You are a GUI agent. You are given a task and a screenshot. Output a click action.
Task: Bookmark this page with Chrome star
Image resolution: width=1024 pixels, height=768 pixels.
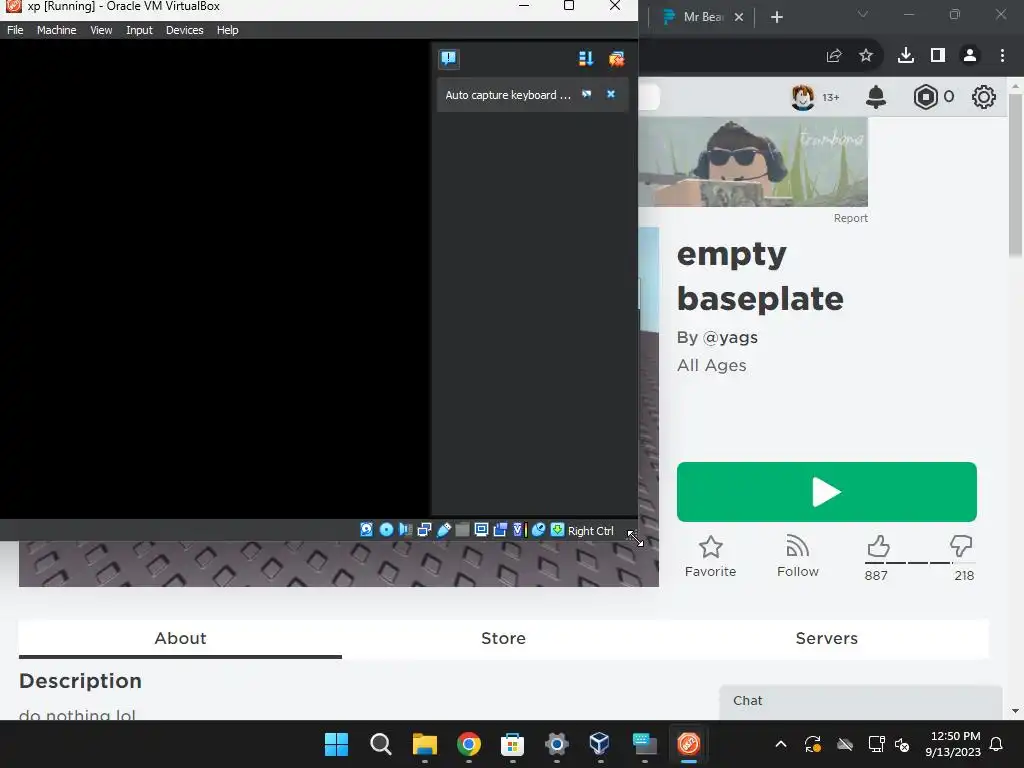(866, 56)
